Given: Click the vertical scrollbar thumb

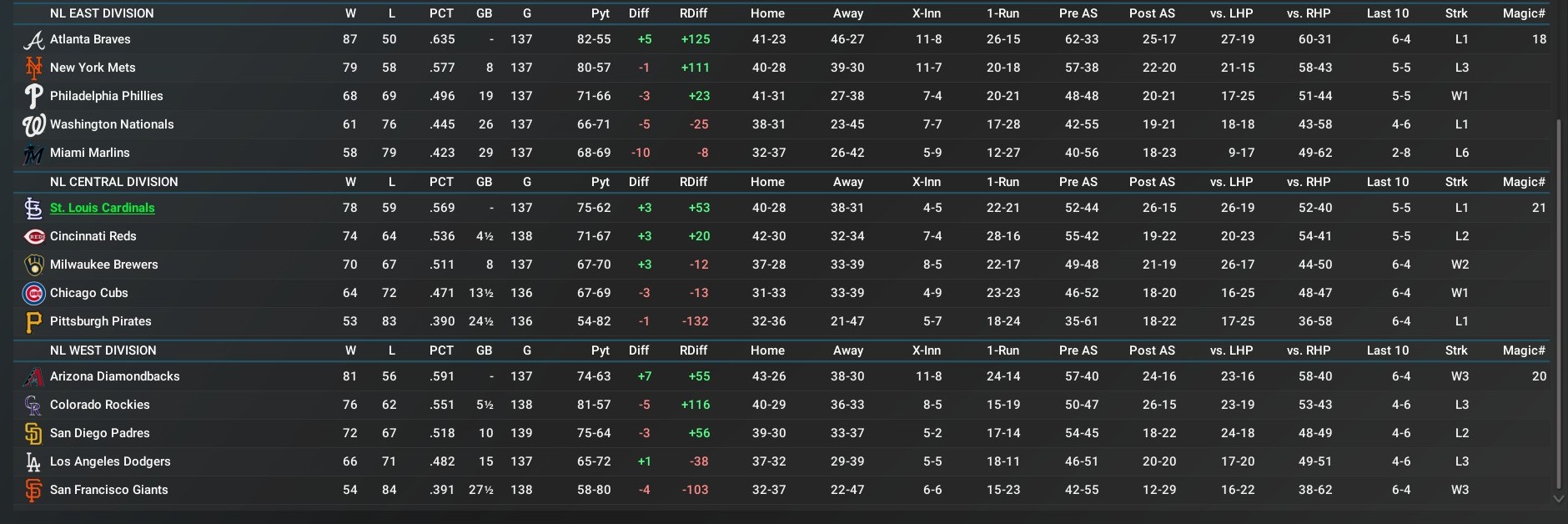Looking at the screenshot, I should pos(1558,300).
